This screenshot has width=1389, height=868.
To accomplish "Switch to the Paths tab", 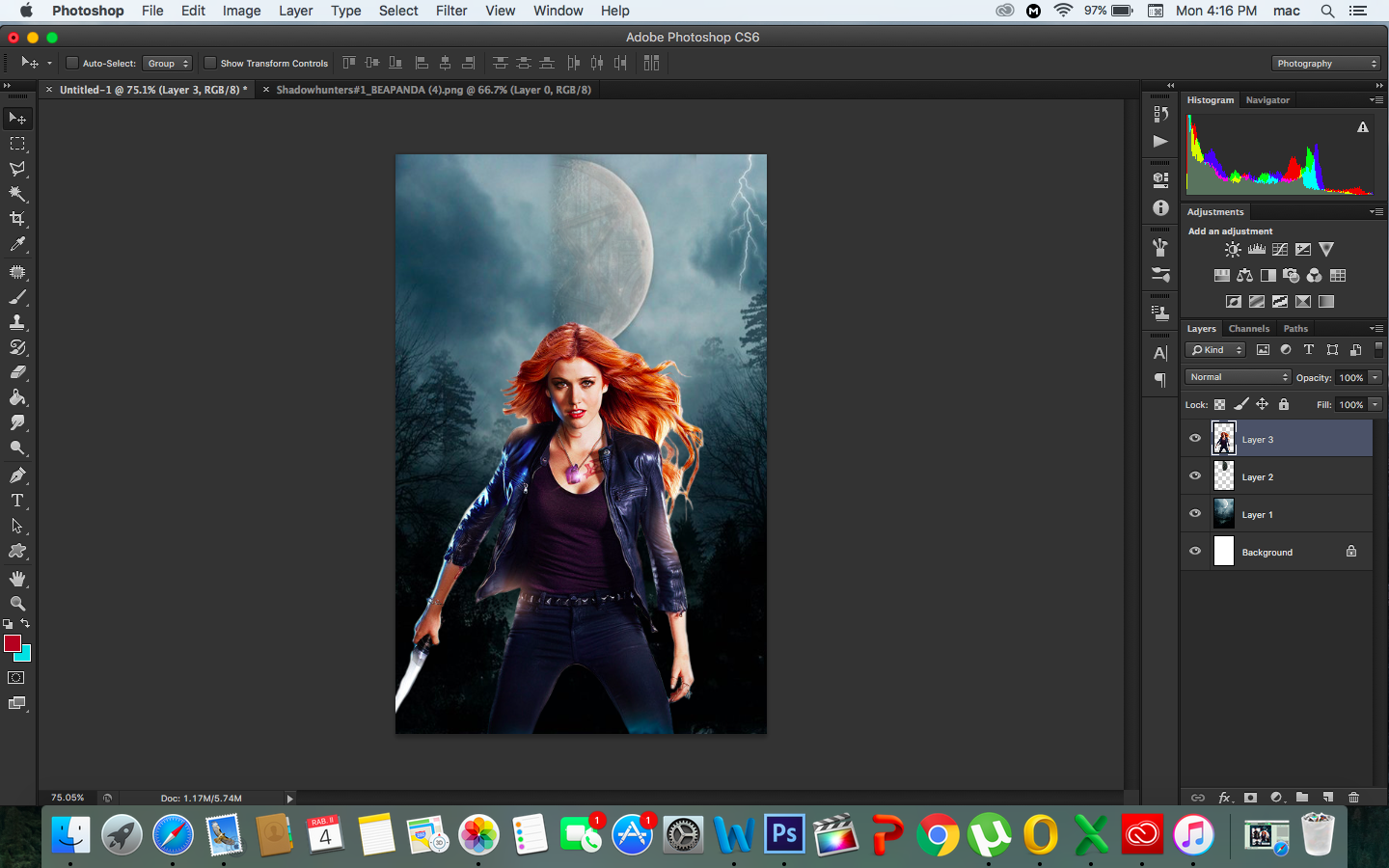I will [x=1295, y=329].
